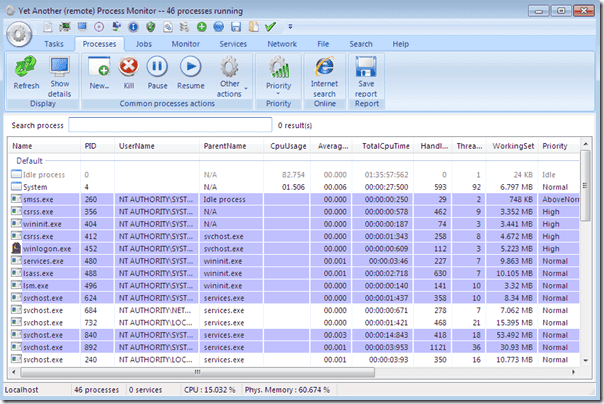Refresh the process list

(26, 72)
